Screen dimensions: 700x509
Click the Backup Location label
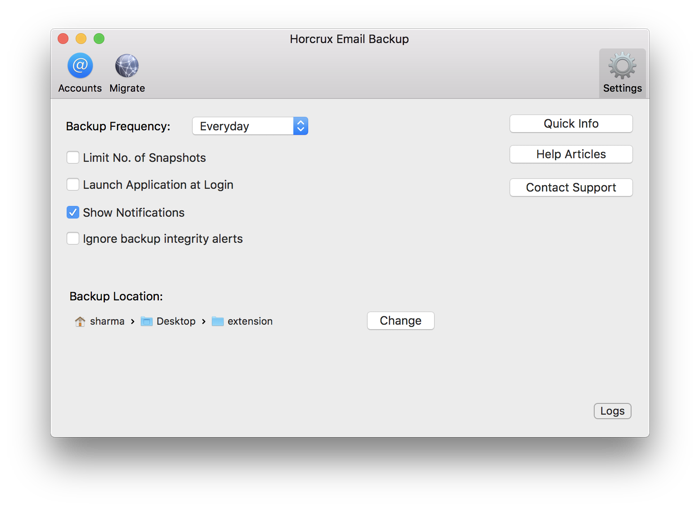(116, 296)
